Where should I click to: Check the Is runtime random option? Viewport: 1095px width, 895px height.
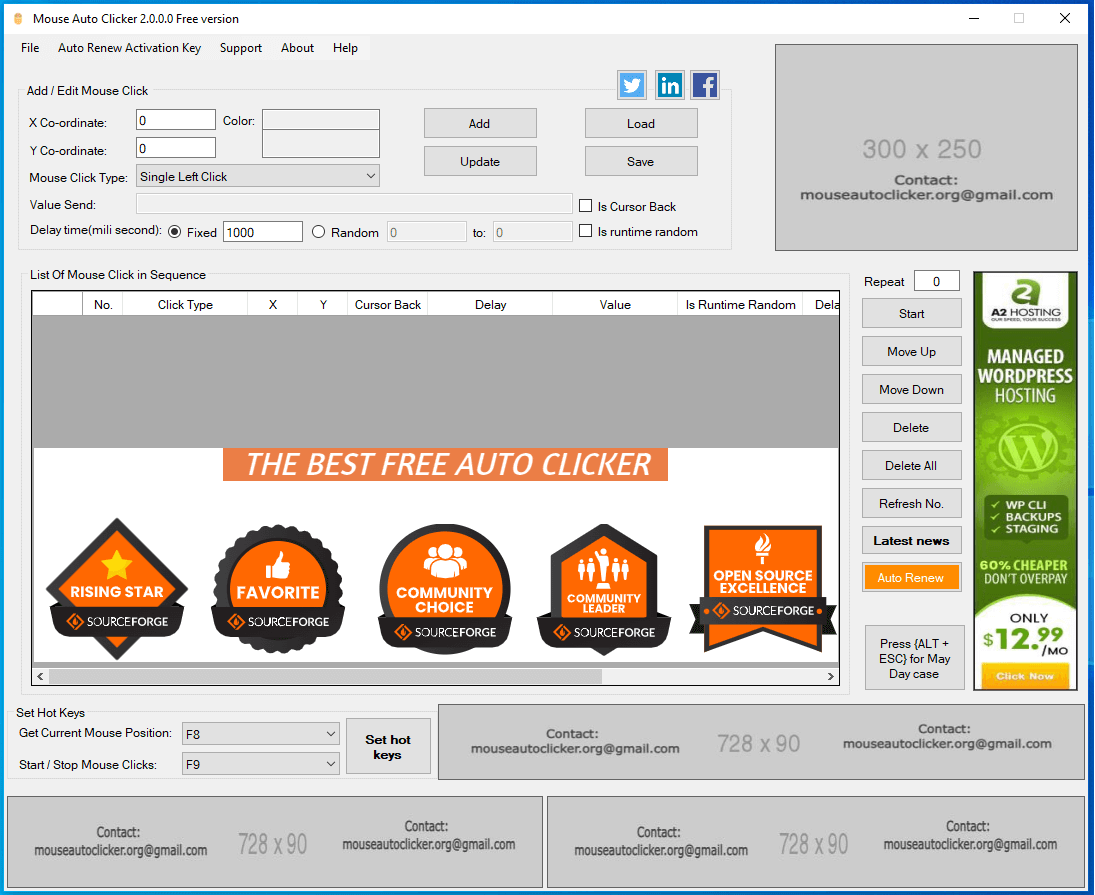tap(585, 231)
